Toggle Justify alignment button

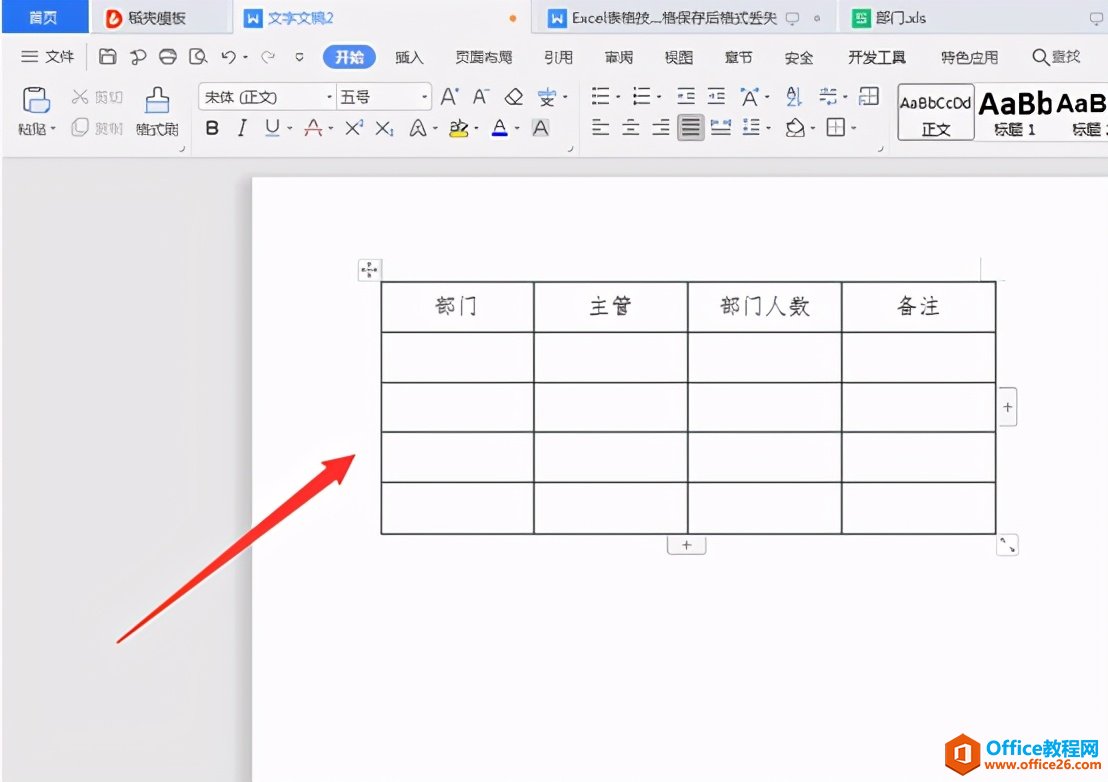point(690,128)
